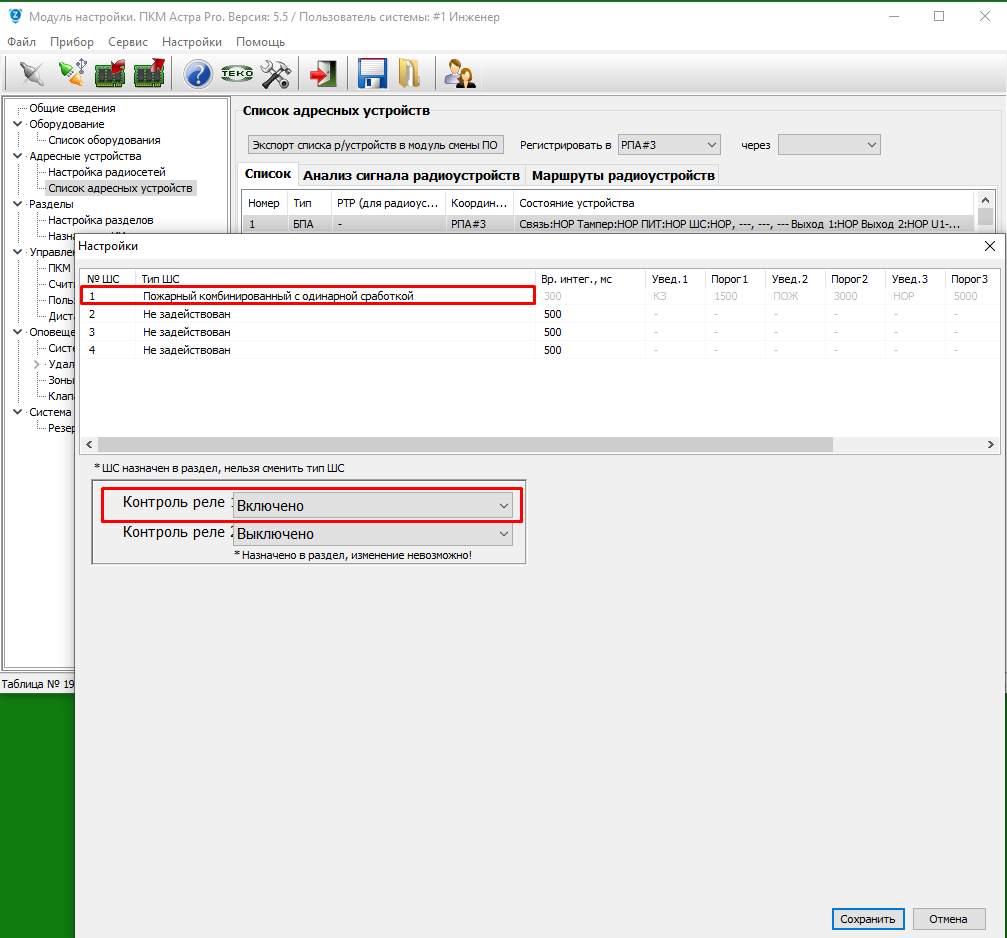The height and width of the screenshot is (938, 1007).
Task: Click the memory chip icon with left arrow
Action: pyautogui.click(x=109, y=73)
